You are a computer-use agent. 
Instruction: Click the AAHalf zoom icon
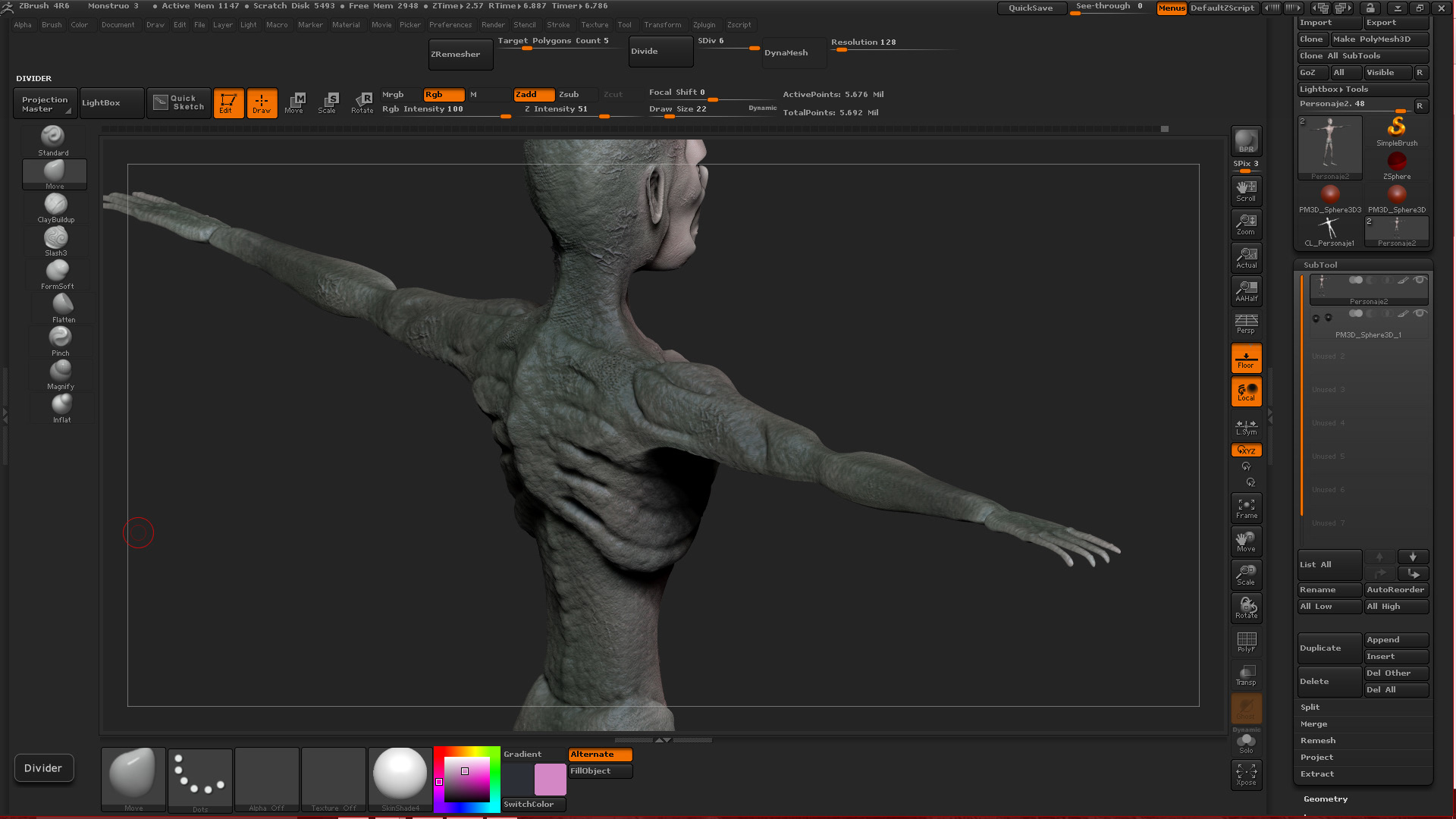1246,290
